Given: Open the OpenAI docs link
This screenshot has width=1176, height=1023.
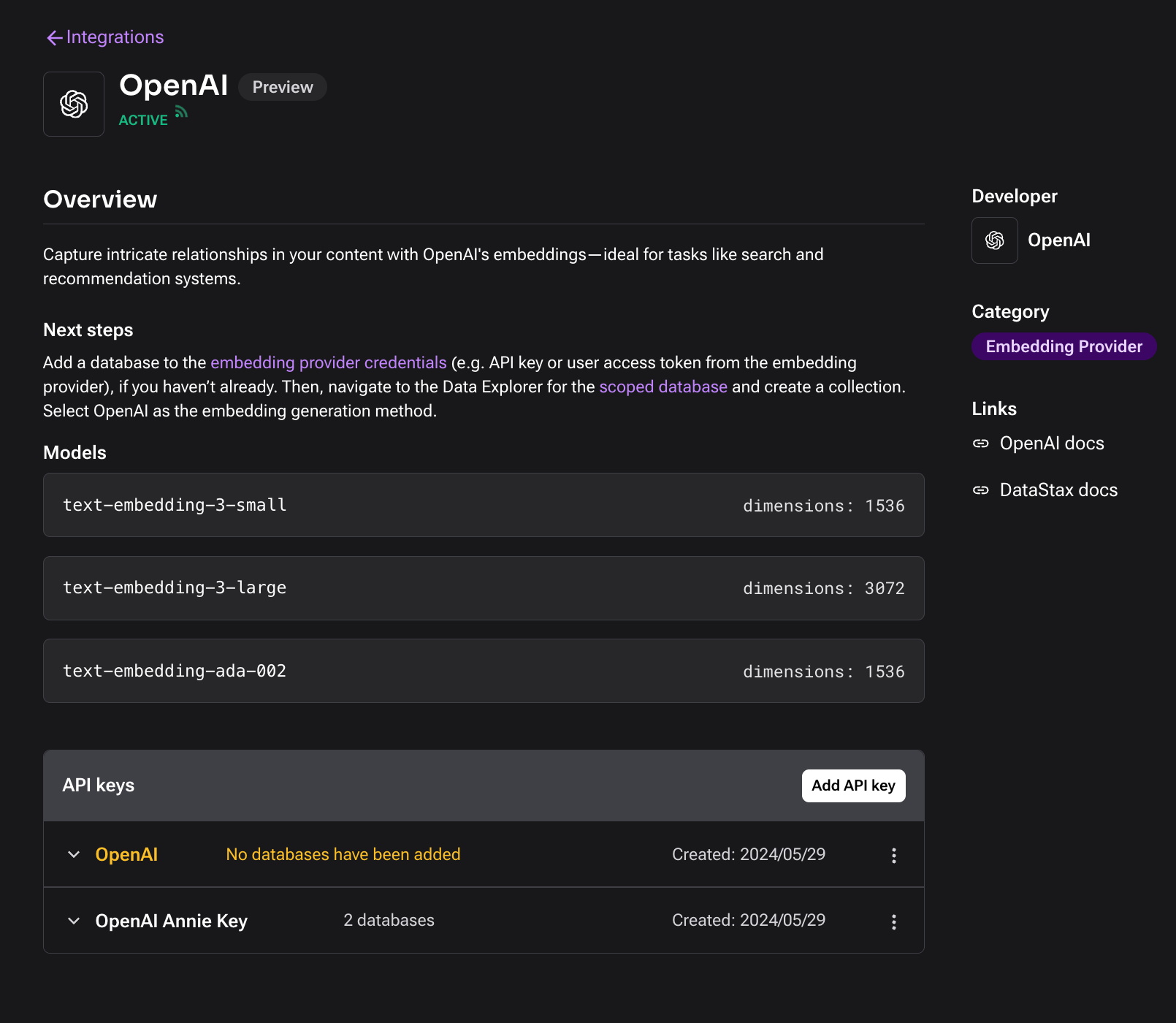Looking at the screenshot, I should point(1051,444).
